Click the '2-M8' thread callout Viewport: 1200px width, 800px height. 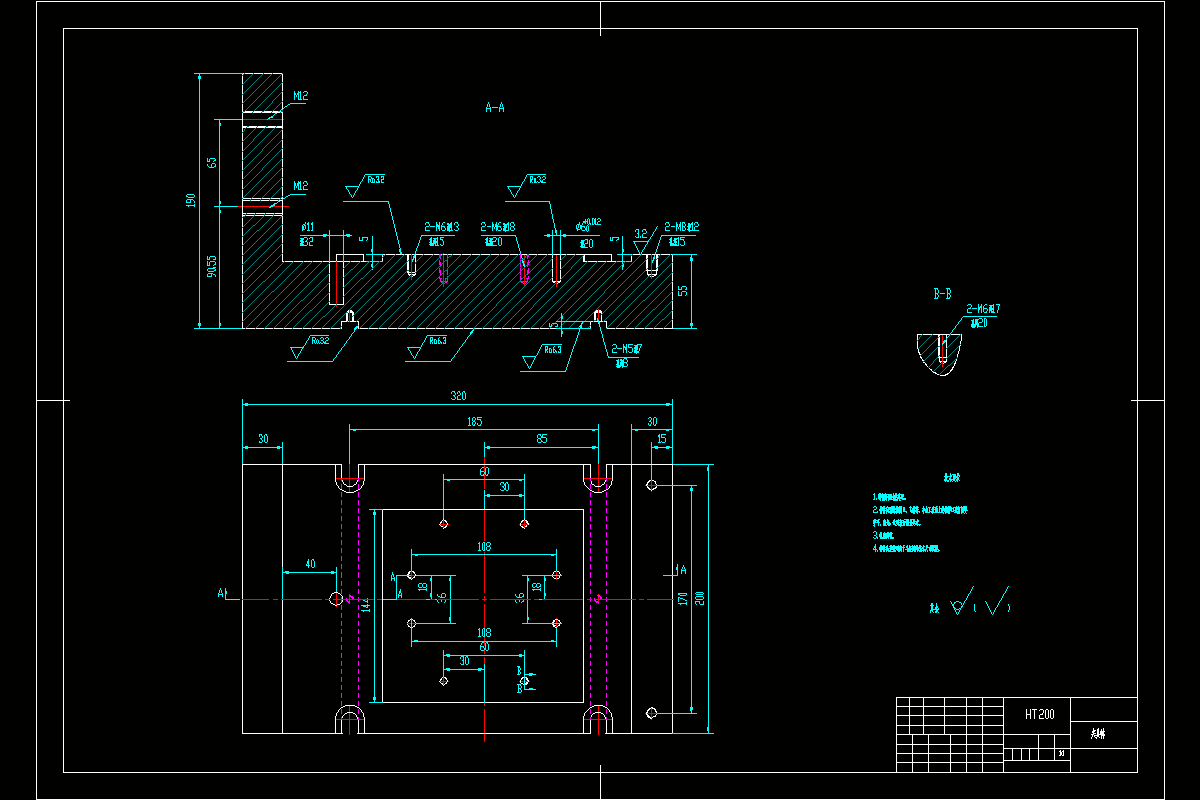click(x=680, y=227)
